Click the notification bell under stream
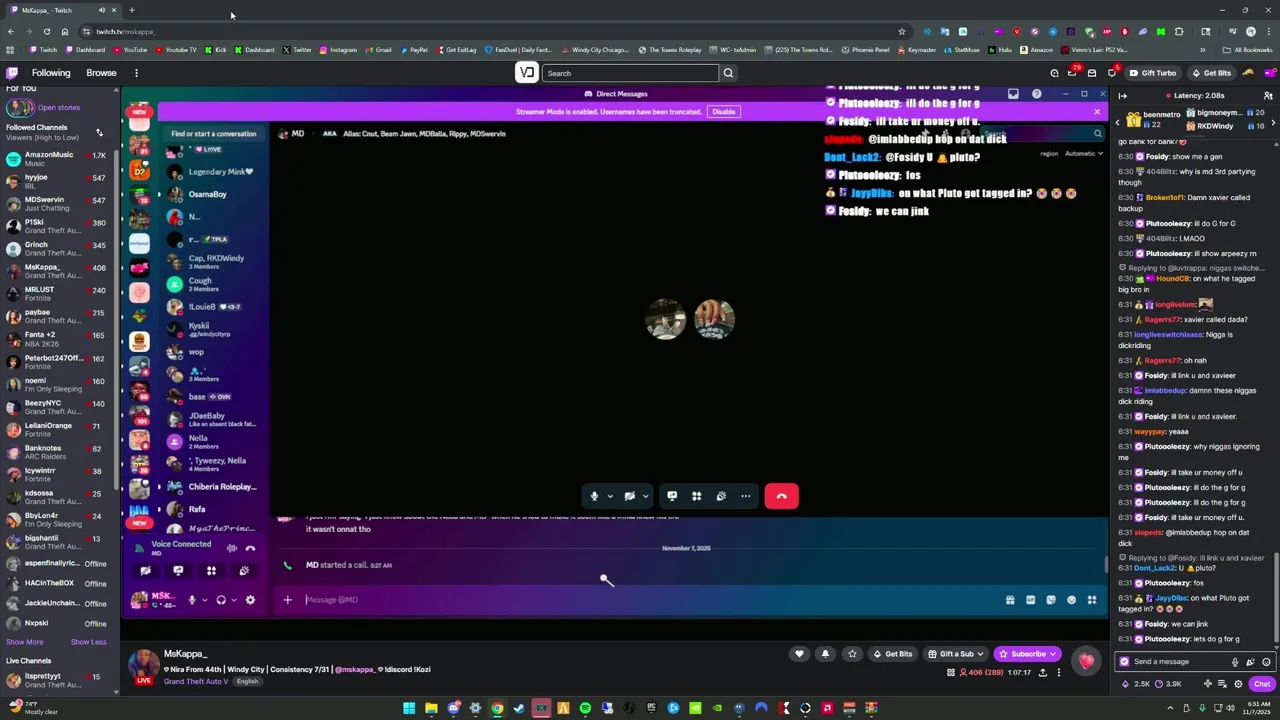This screenshot has width=1280, height=720. click(x=825, y=654)
